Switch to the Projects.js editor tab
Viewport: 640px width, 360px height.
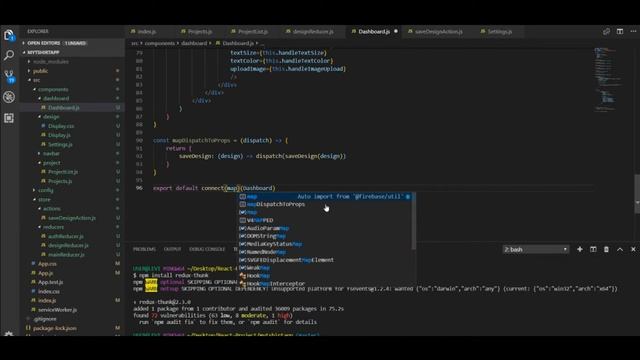pyautogui.click(x=199, y=31)
